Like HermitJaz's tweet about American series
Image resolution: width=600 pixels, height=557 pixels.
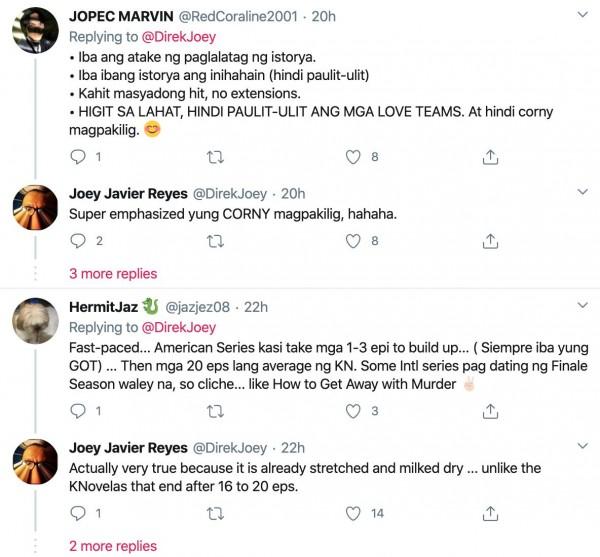coord(352,410)
